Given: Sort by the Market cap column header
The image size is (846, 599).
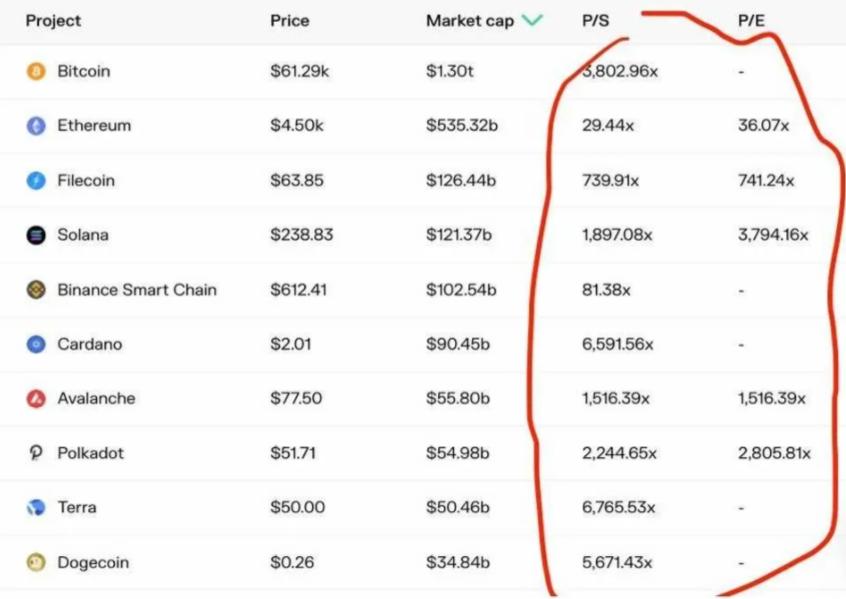Looking at the screenshot, I should click(x=469, y=21).
